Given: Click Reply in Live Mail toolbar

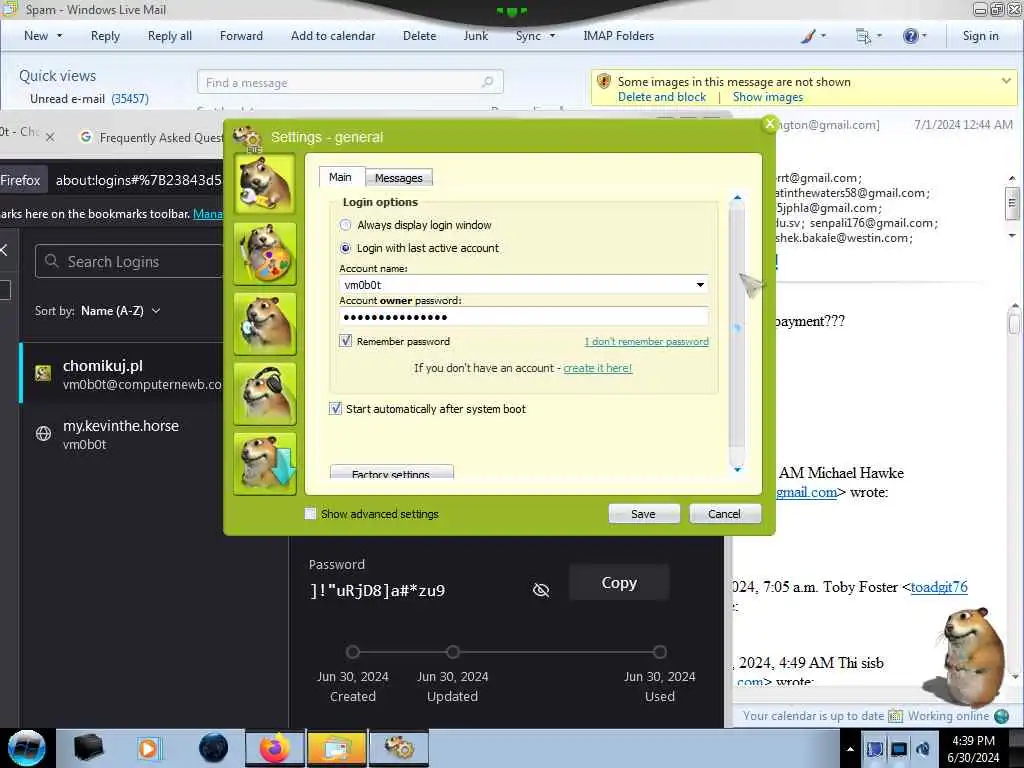Looking at the screenshot, I should point(105,36).
